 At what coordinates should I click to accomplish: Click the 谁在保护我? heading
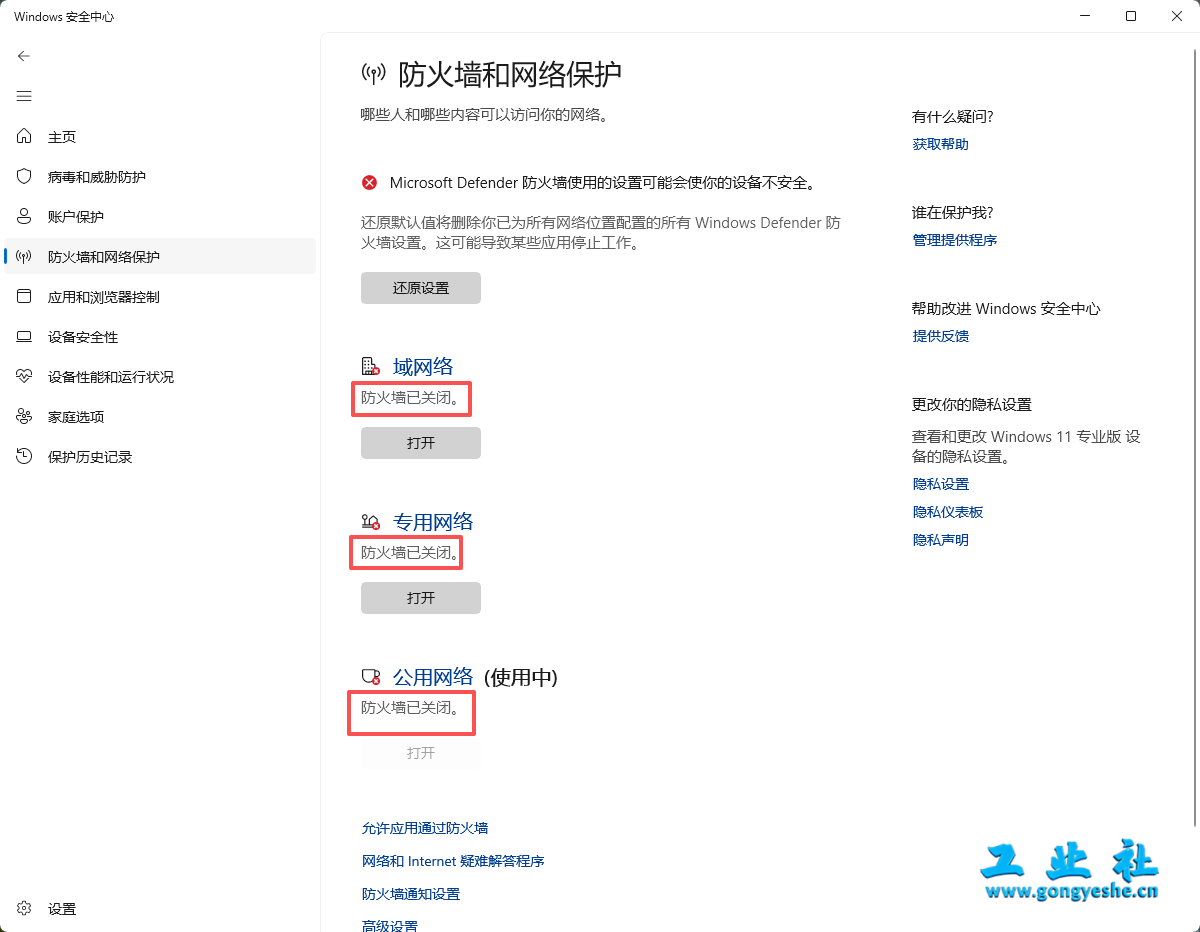coord(953,213)
